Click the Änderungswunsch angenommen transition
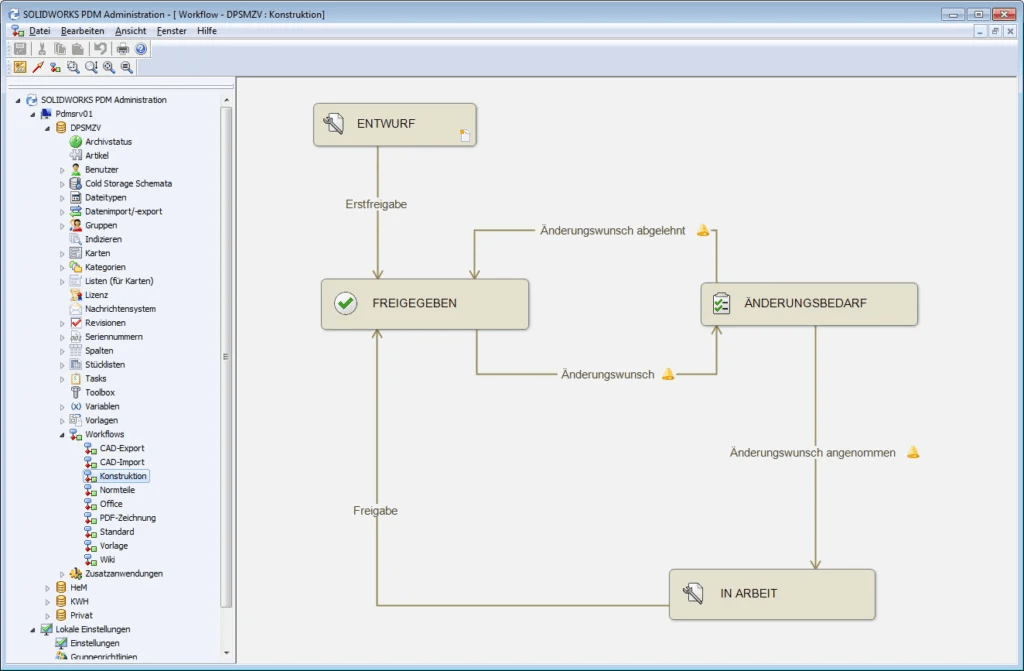This screenshot has width=1024, height=671. pyautogui.click(x=812, y=452)
